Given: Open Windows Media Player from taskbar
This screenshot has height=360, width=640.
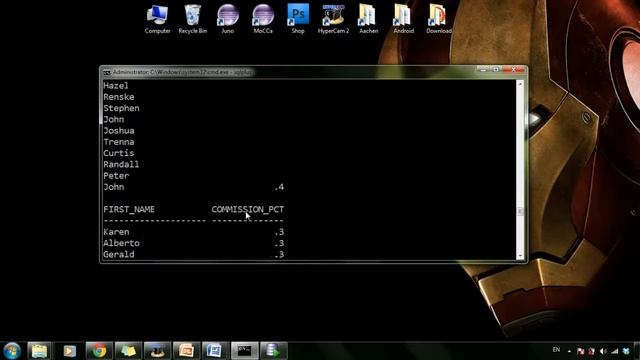Looking at the screenshot, I should click(69, 351).
